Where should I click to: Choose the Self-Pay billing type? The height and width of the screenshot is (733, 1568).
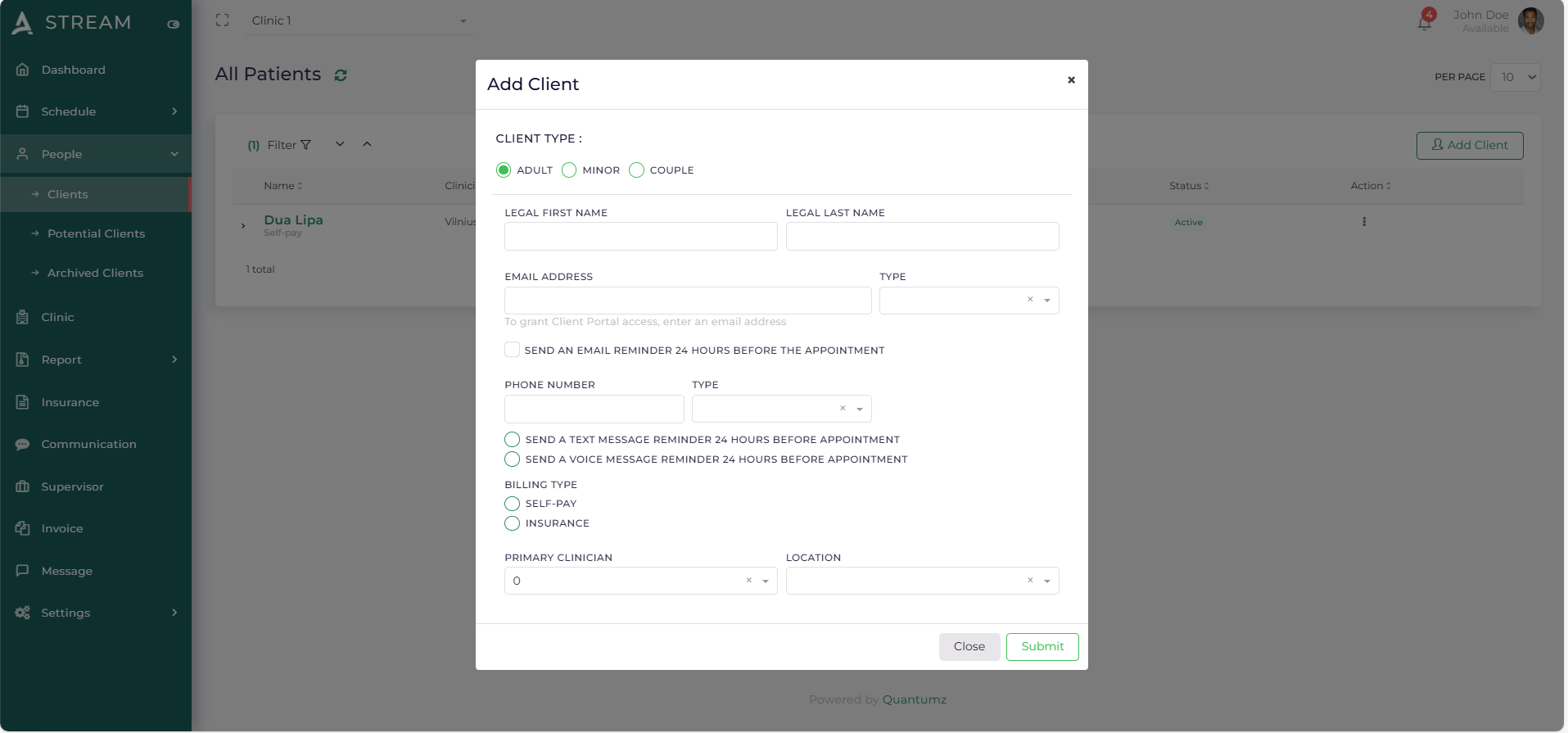click(x=513, y=504)
